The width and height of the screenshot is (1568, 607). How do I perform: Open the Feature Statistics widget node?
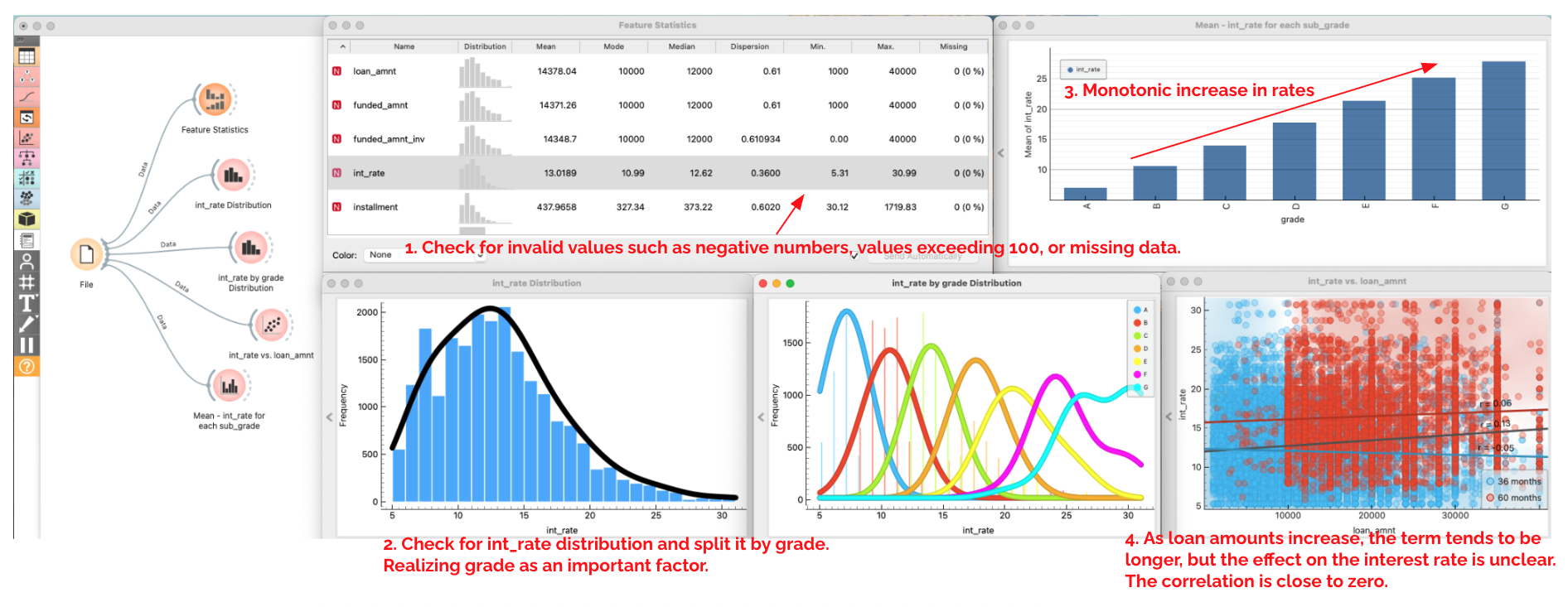click(215, 99)
